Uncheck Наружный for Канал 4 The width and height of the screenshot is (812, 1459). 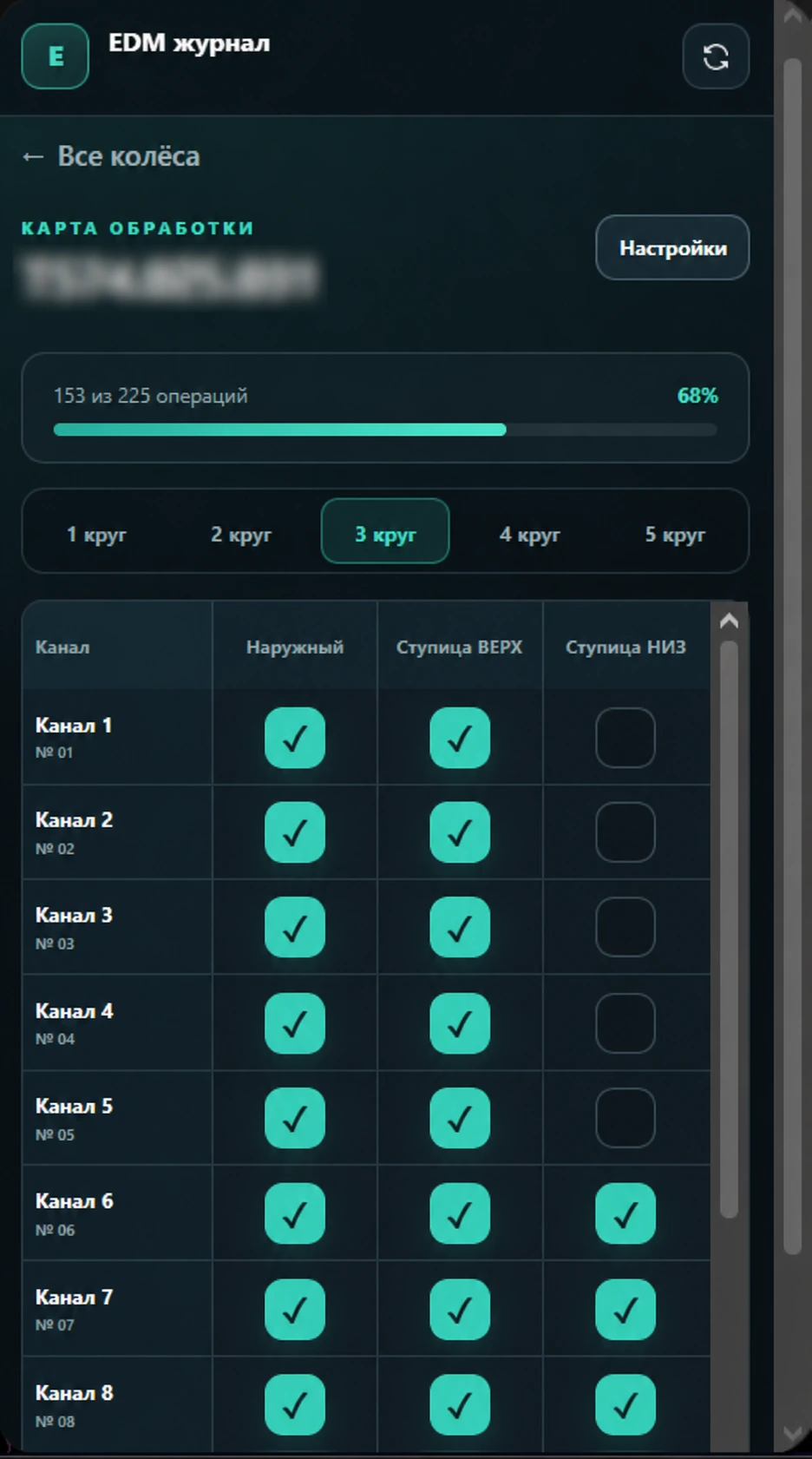coord(295,1023)
